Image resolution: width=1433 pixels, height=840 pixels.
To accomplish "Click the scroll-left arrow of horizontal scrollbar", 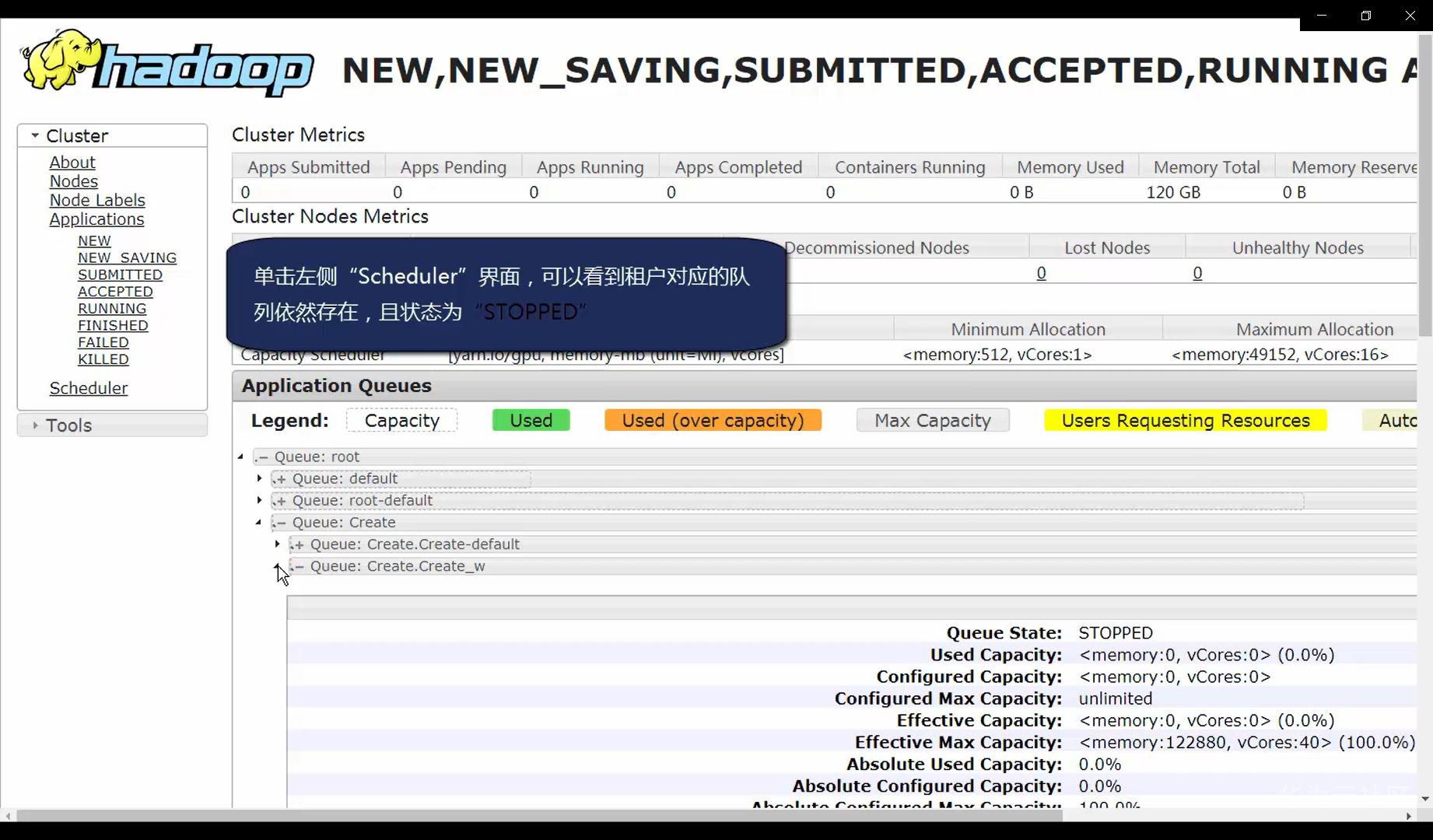I will [8, 816].
